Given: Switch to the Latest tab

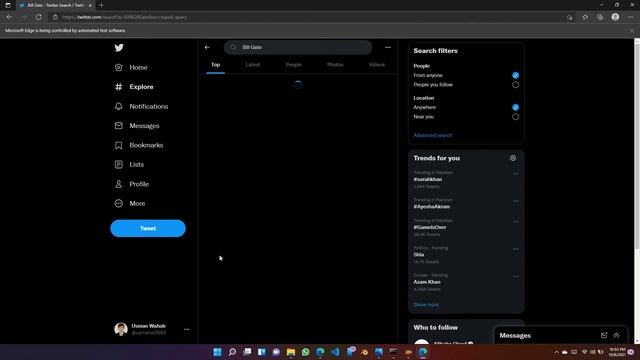Looking at the screenshot, I should [x=253, y=64].
